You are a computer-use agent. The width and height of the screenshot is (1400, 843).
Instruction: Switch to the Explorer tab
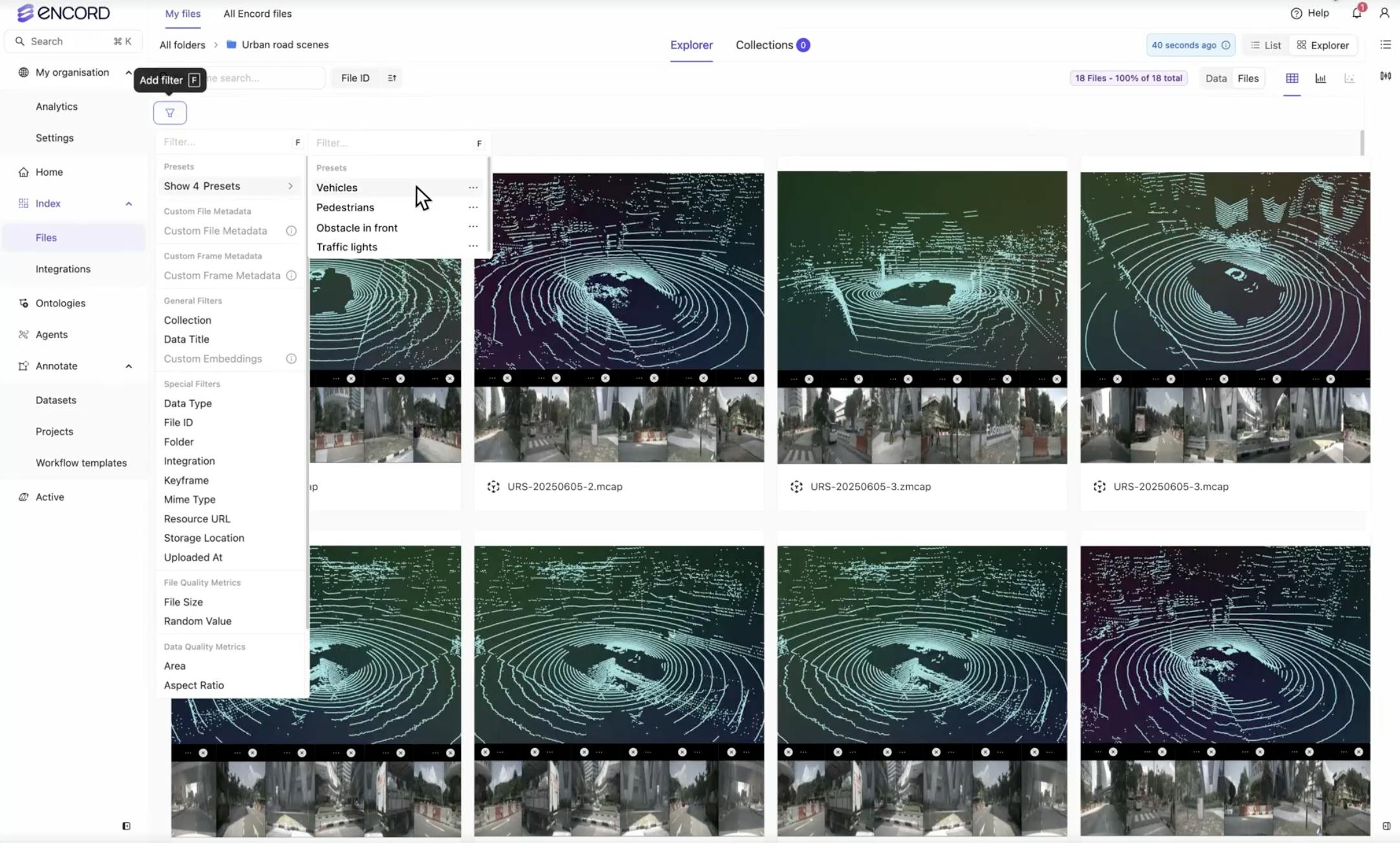click(691, 45)
